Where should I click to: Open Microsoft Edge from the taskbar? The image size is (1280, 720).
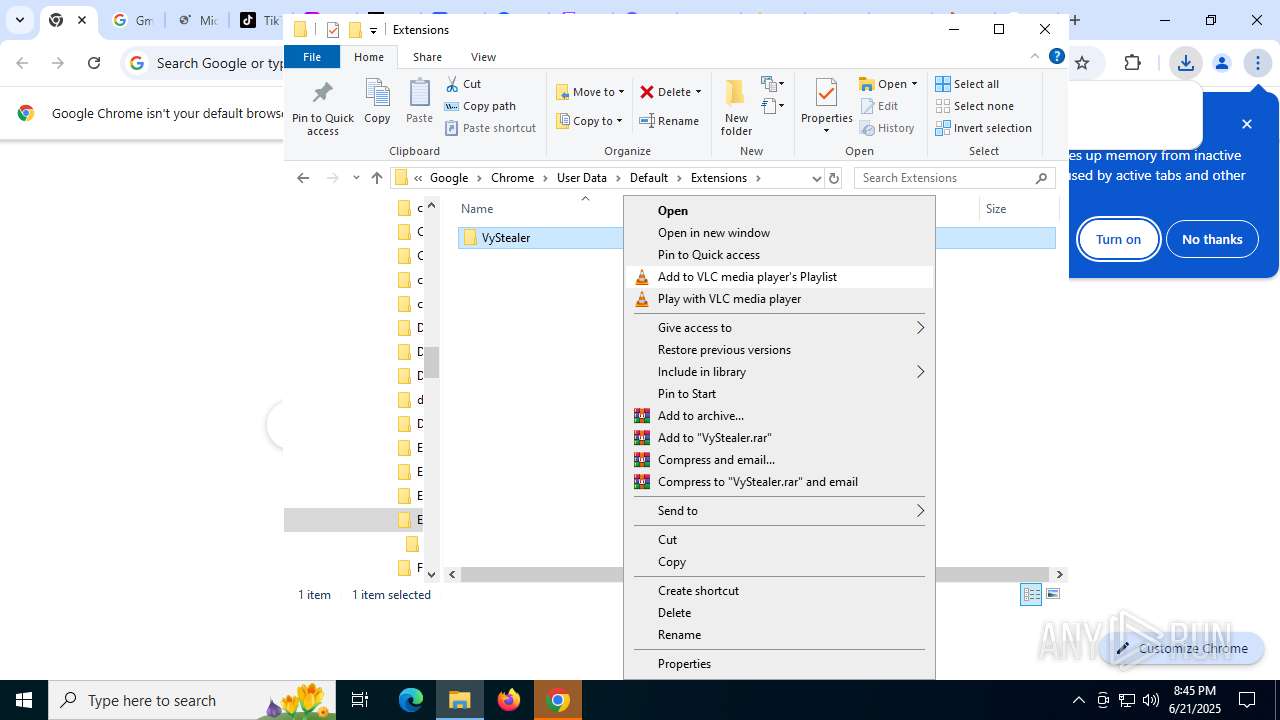coord(411,700)
